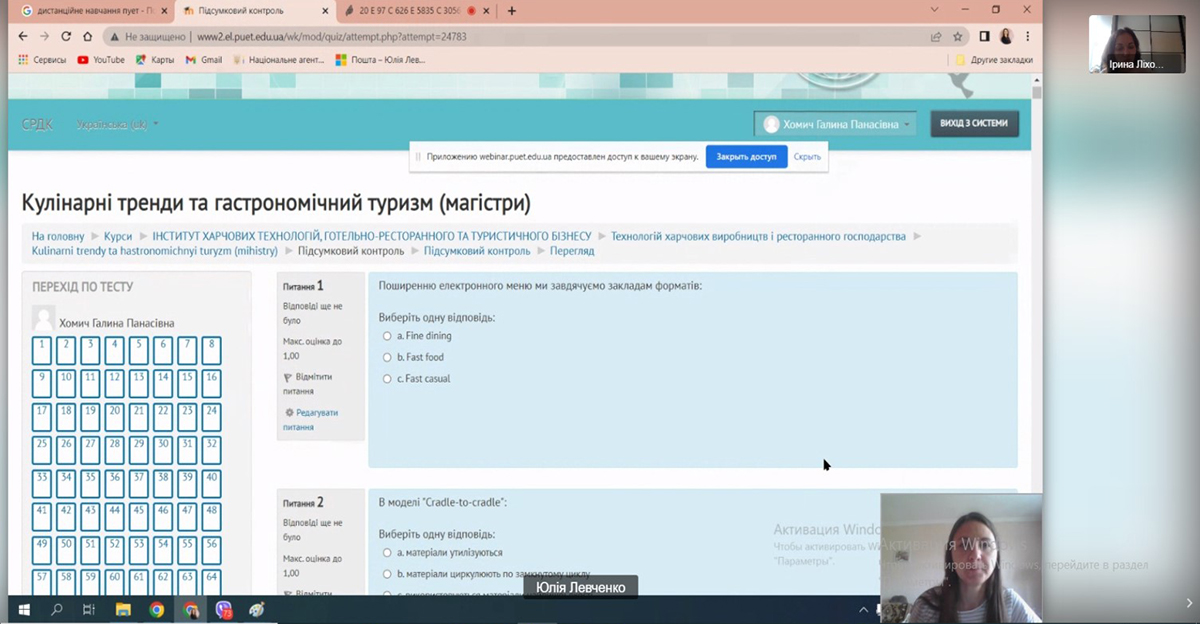Open the На головну breadcrumb link
Screen dimensions: 1200x624
tap(58, 237)
